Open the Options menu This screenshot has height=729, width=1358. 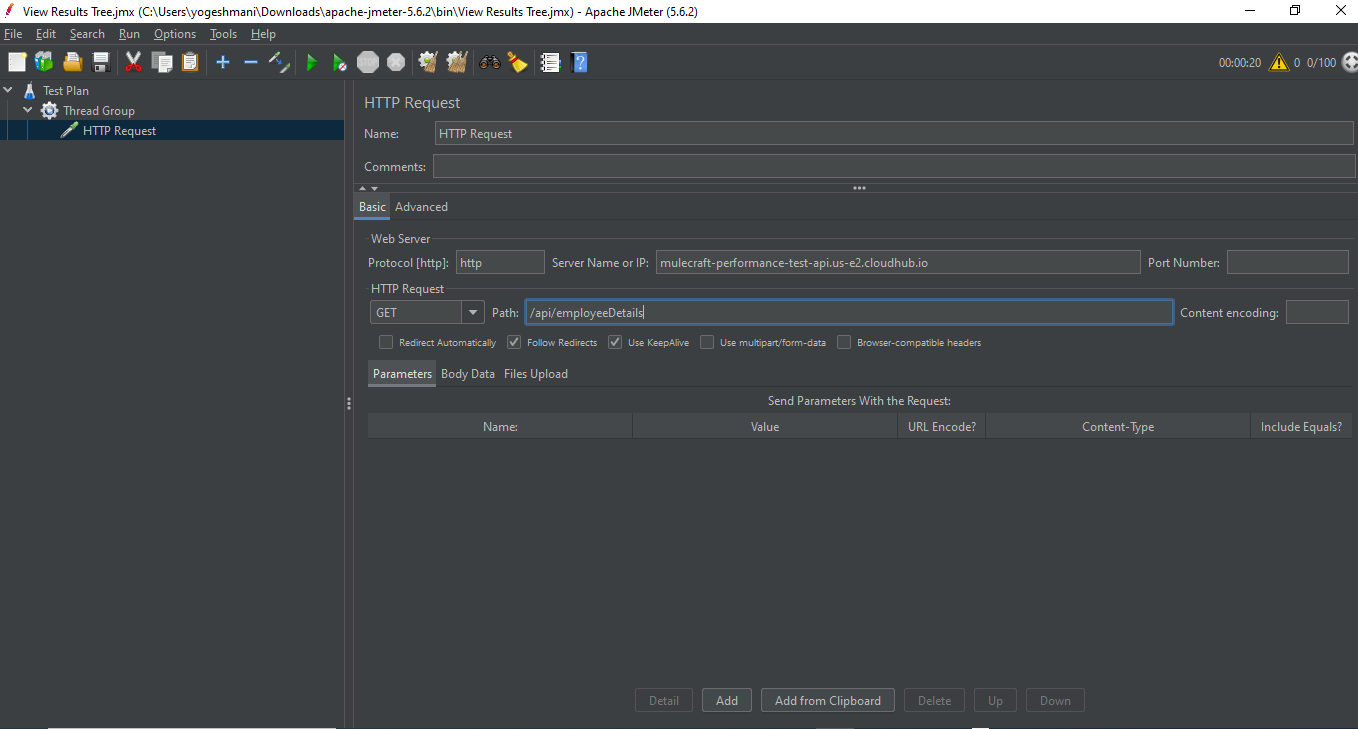(x=174, y=34)
